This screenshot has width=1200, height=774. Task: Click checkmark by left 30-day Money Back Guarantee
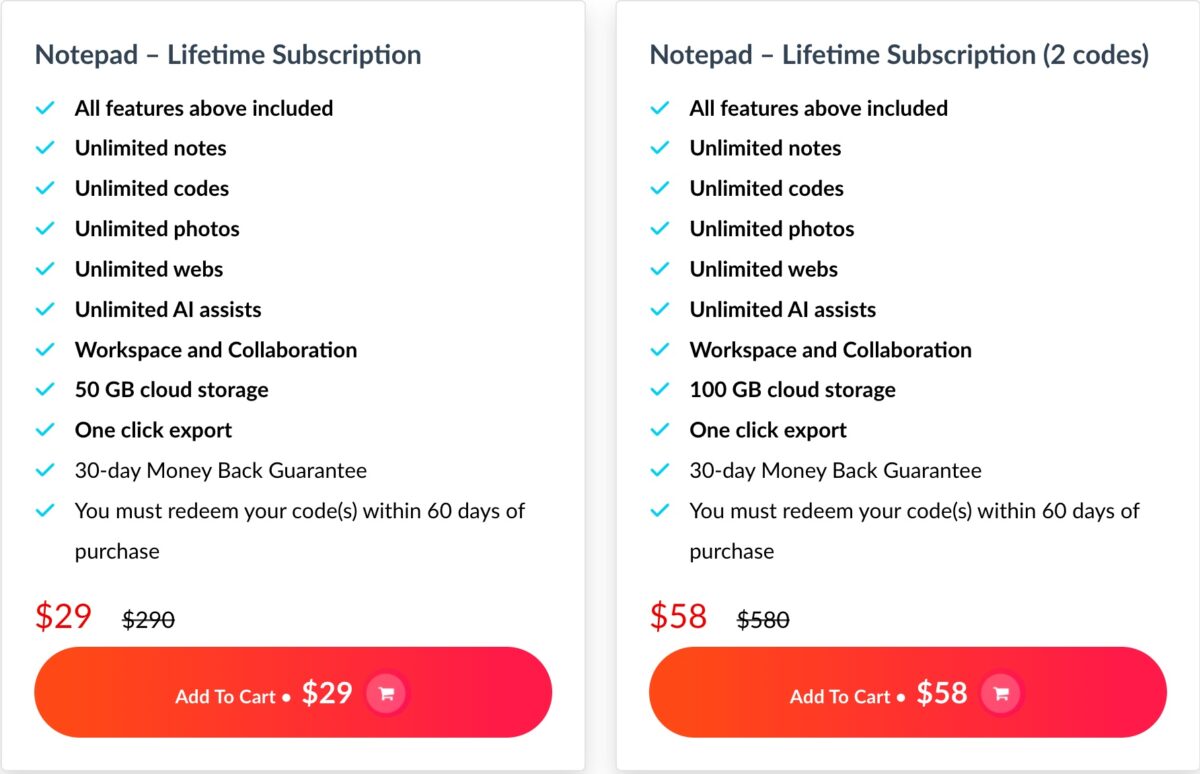(x=45, y=469)
